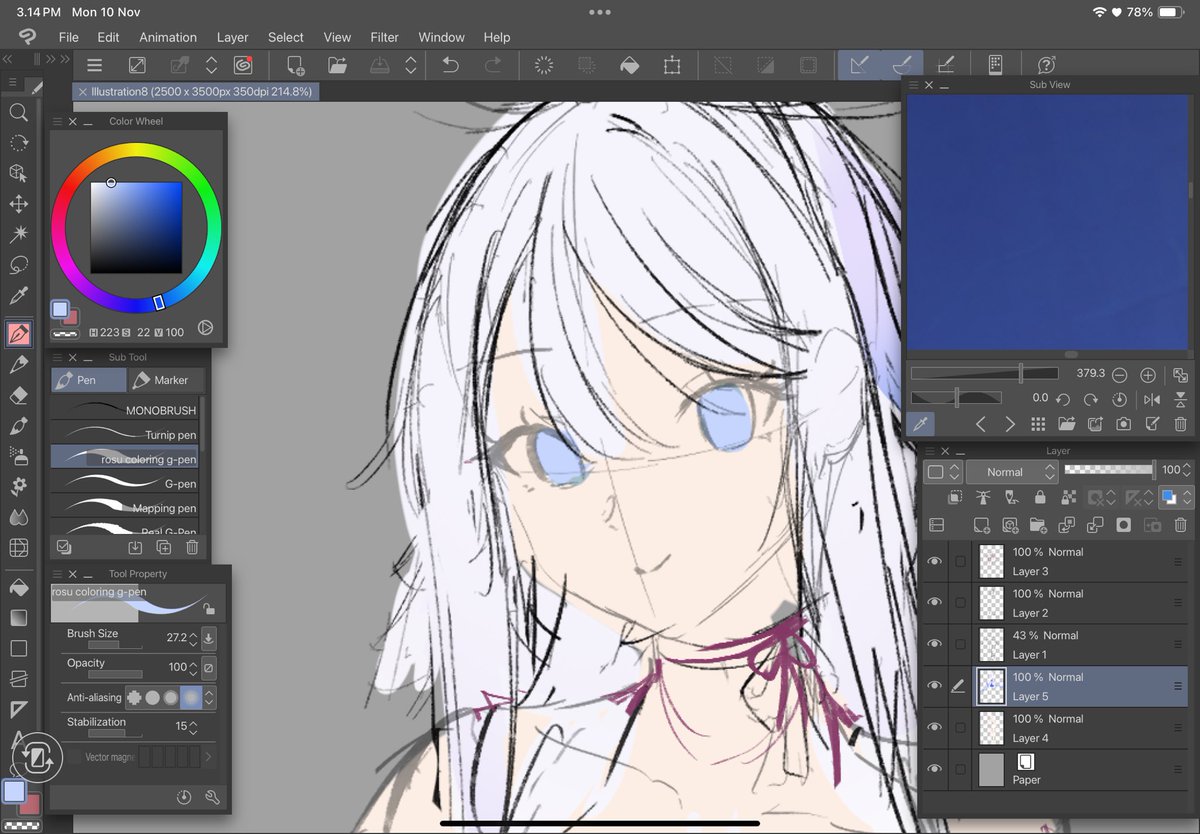Hide Layer 3 with eye icon
The width and height of the screenshot is (1200, 834).
(x=934, y=562)
